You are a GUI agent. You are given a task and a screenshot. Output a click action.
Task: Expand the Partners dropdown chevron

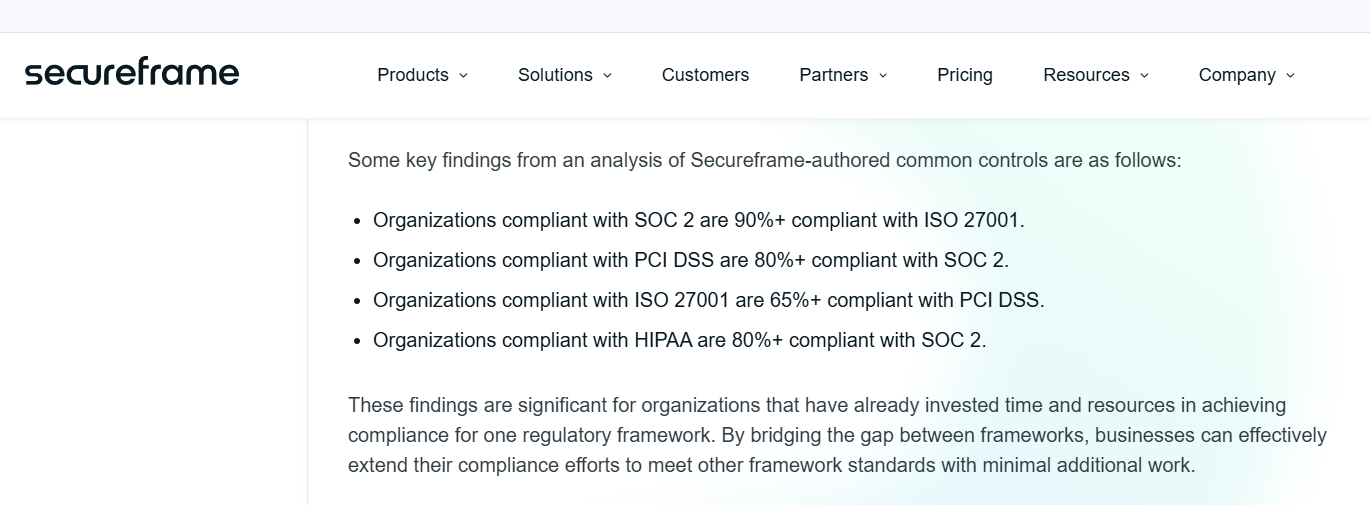coord(882,76)
